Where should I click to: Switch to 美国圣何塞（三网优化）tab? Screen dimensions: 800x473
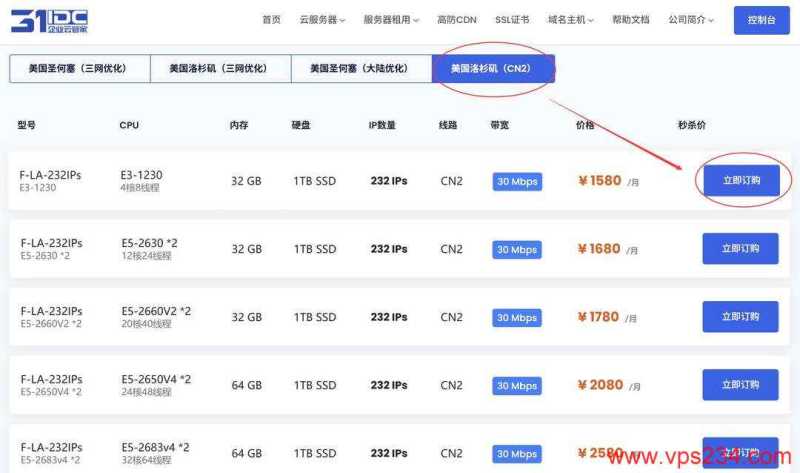coord(79,69)
